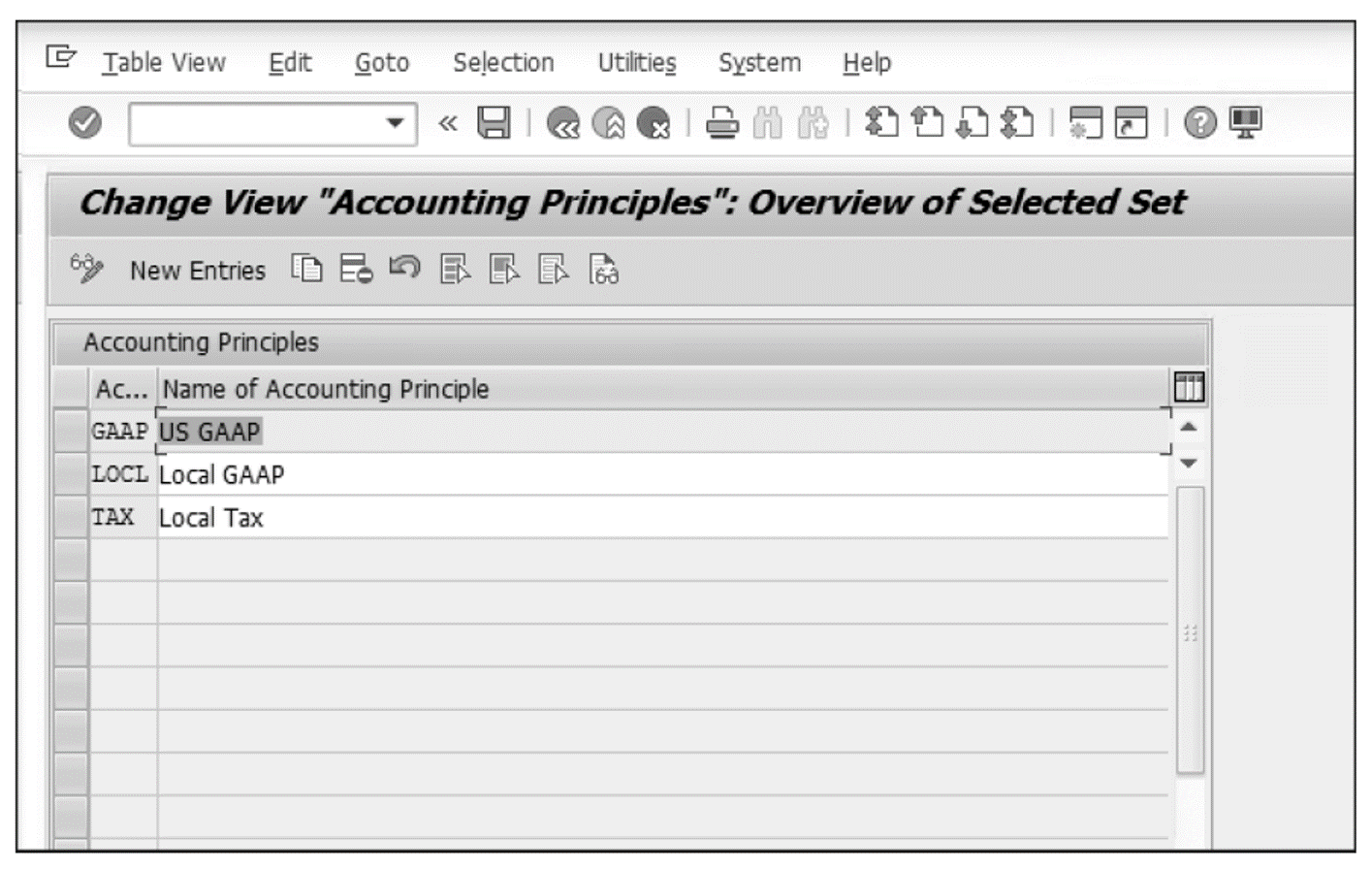1372x870 pixels.
Task: Toggle between display and change mode
Action: 85,271
